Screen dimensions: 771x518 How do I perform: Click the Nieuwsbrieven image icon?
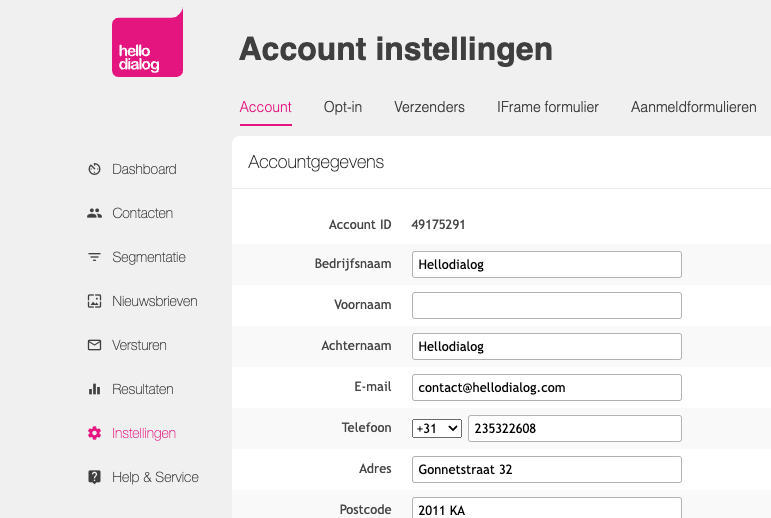pos(94,301)
